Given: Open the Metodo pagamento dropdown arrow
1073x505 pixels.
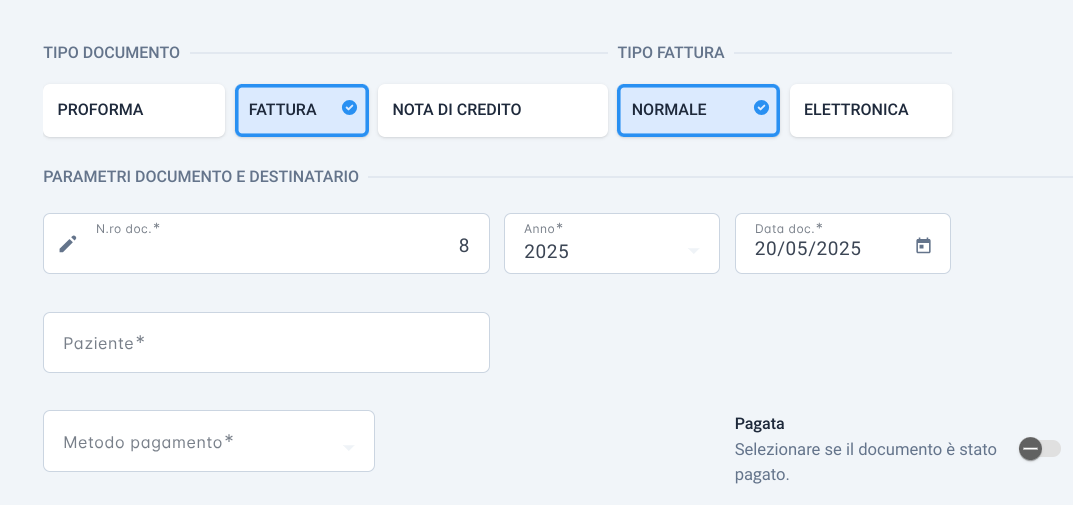Looking at the screenshot, I should pyautogui.click(x=348, y=448).
